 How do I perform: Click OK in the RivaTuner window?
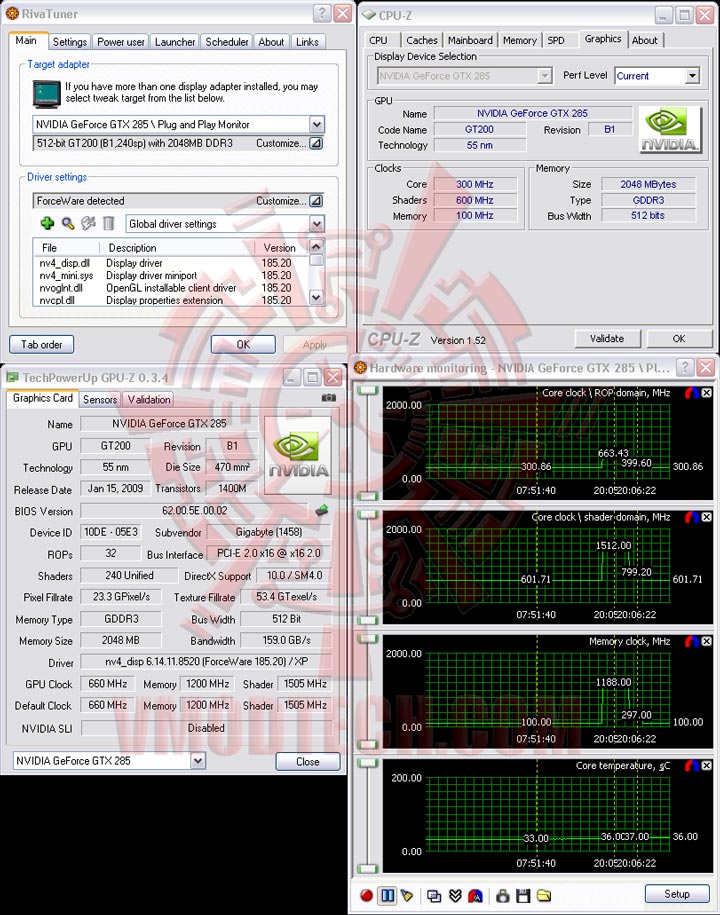243,344
